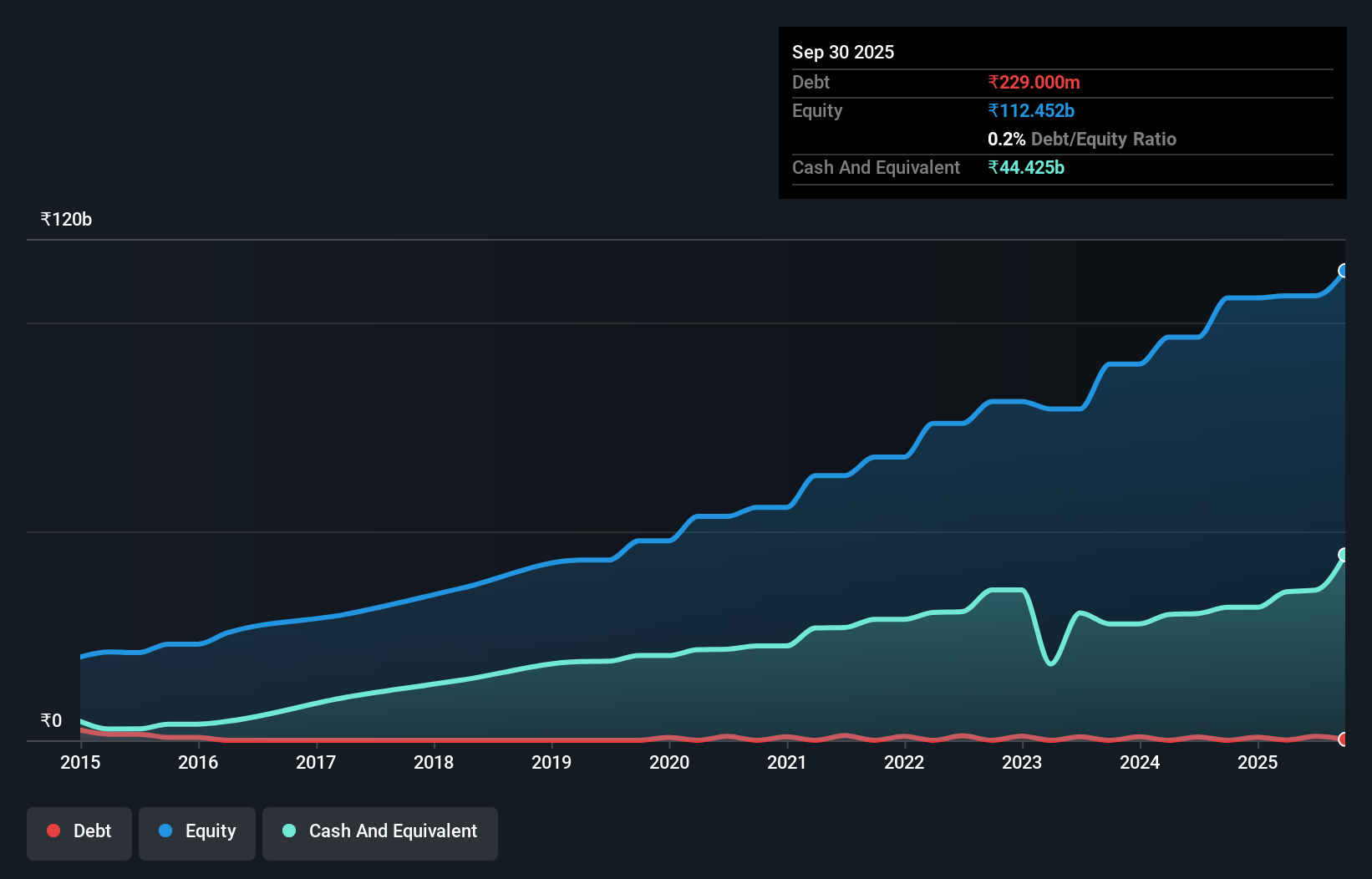Viewport: 1372px width, 879px height.
Task: Click the rupee symbol before 229.000m
Action: click(993, 83)
